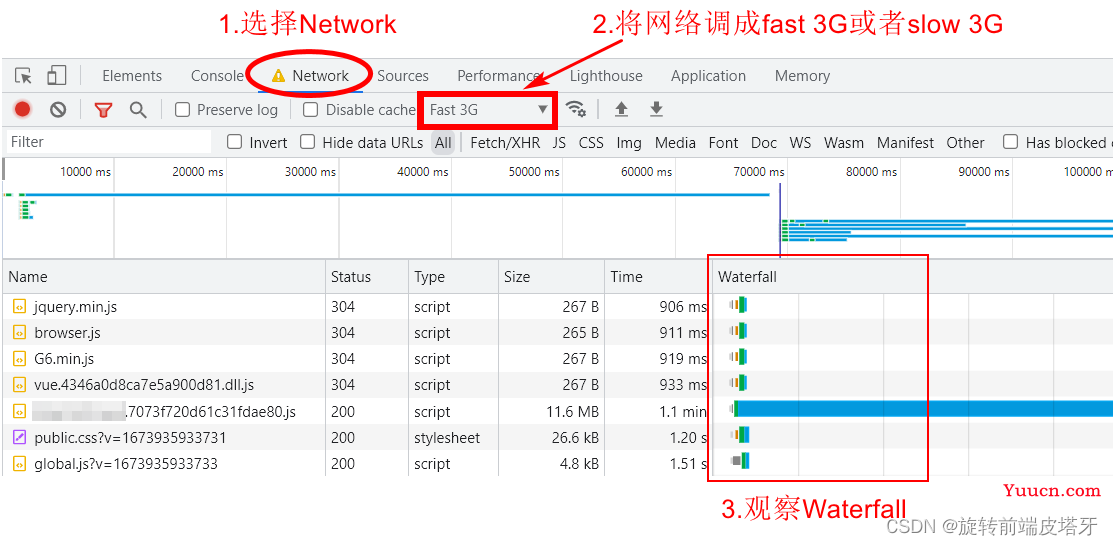
Task: Activate the inspect element picker icon
Action: (x=23, y=76)
